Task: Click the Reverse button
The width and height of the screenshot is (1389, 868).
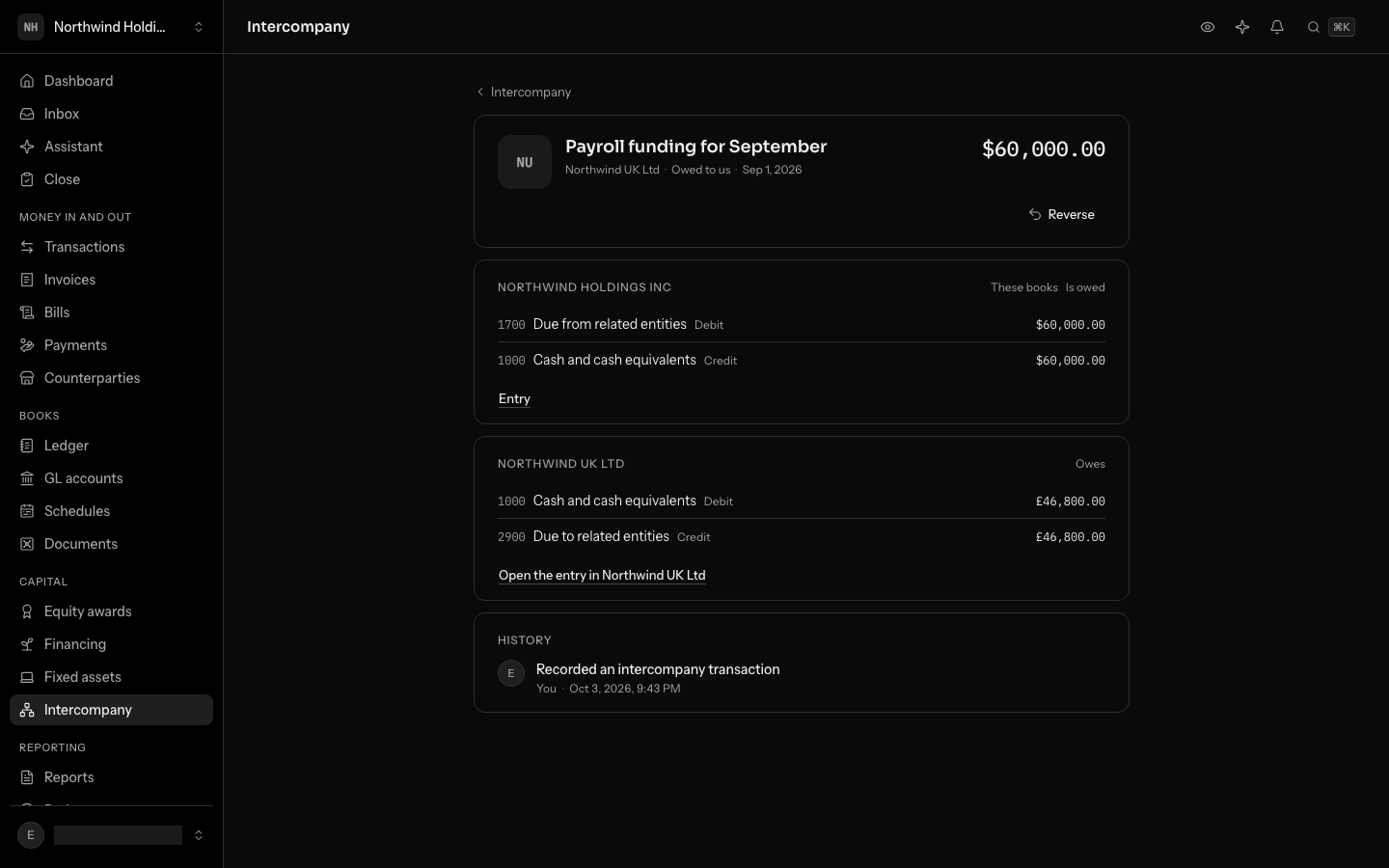Action: click(1061, 214)
